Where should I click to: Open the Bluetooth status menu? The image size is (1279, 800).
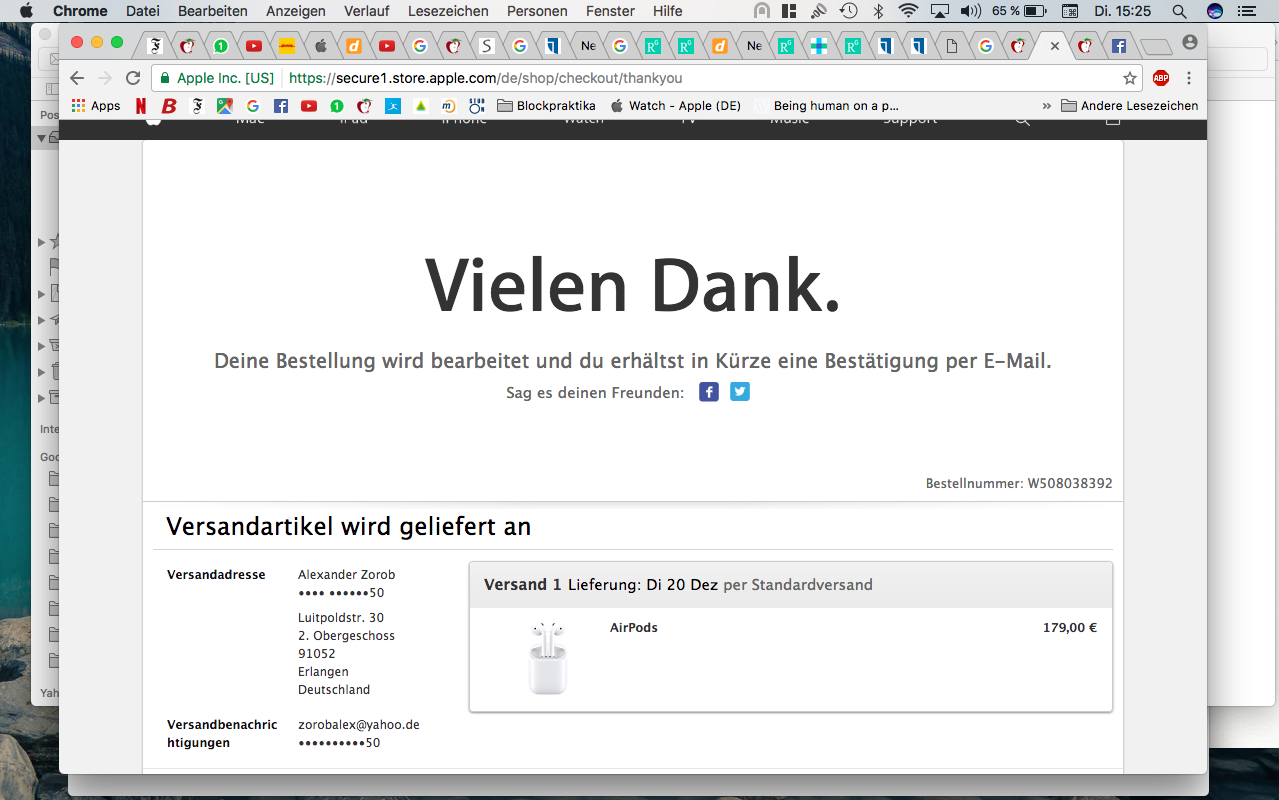click(x=879, y=11)
